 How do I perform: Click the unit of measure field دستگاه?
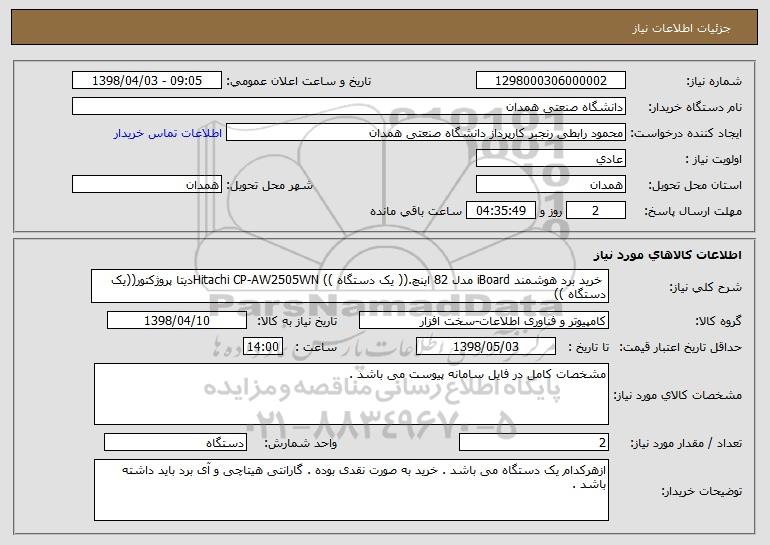[x=175, y=442]
